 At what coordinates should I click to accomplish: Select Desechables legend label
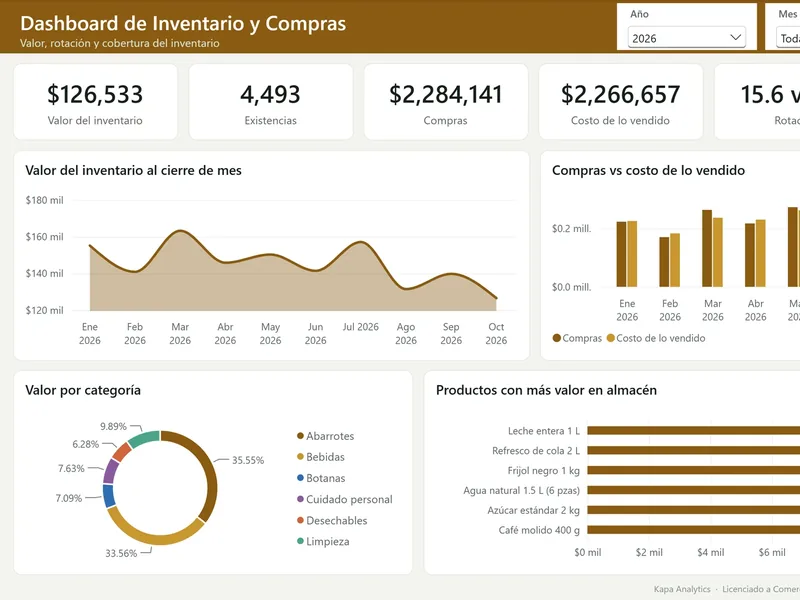[337, 521]
